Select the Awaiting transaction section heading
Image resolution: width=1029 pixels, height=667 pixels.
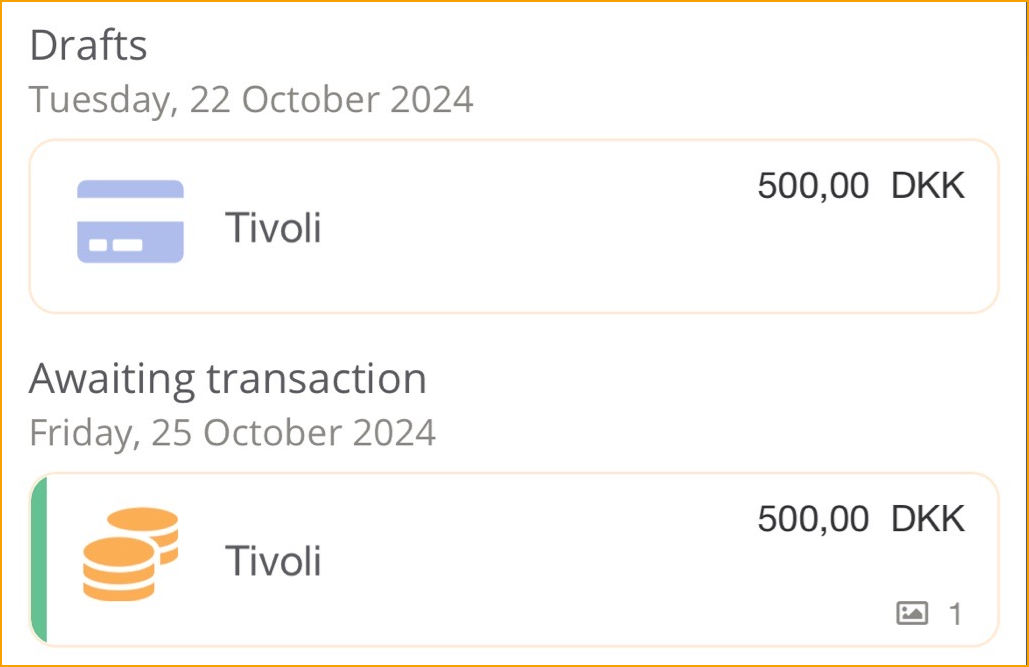click(228, 379)
